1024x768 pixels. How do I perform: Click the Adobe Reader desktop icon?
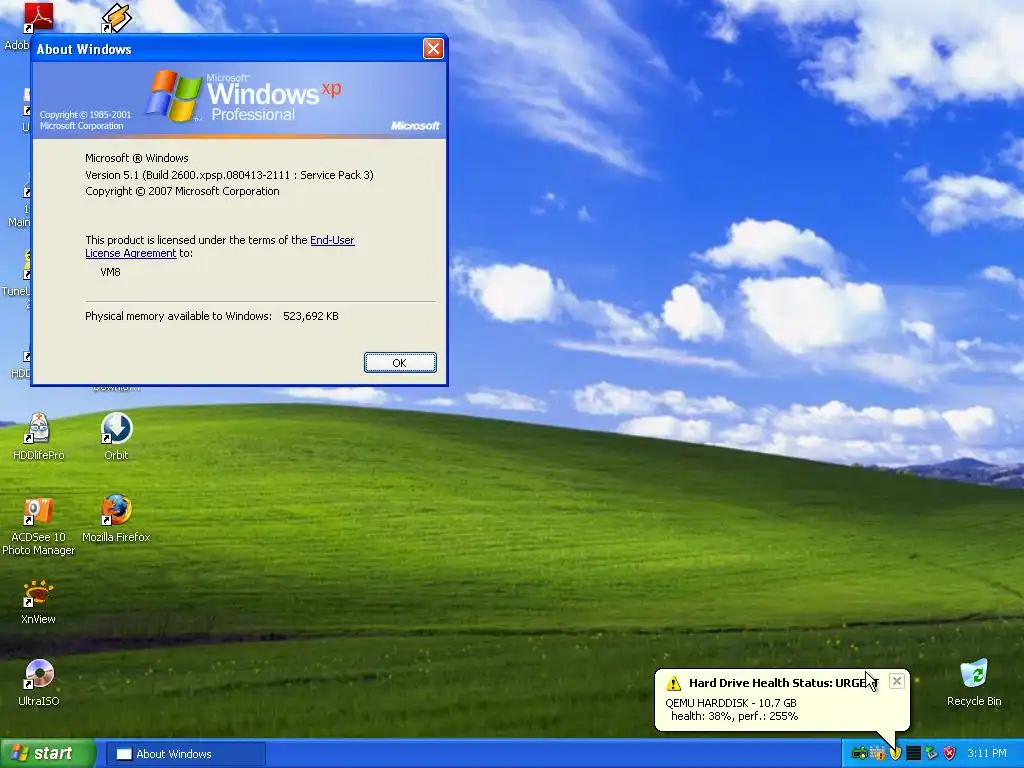point(37,18)
